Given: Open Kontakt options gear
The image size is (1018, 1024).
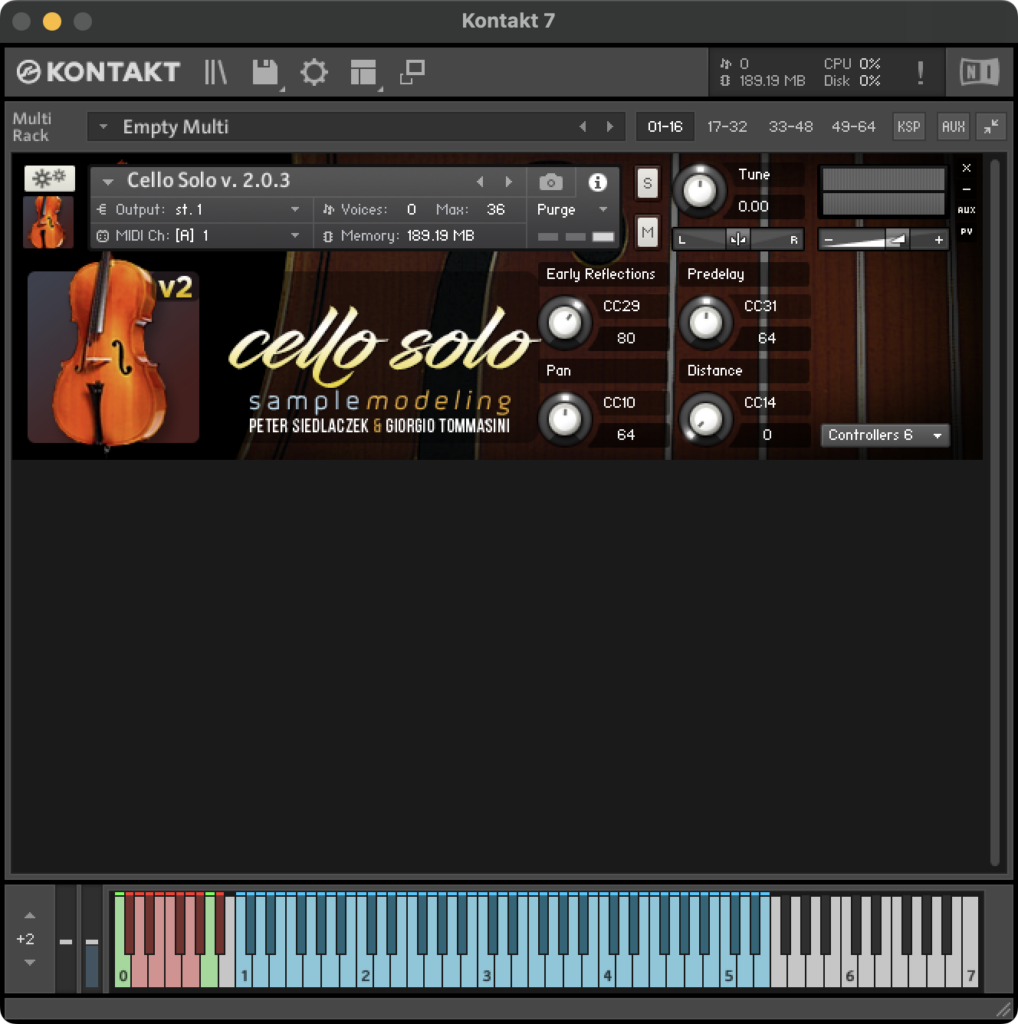Looking at the screenshot, I should tap(314, 72).
